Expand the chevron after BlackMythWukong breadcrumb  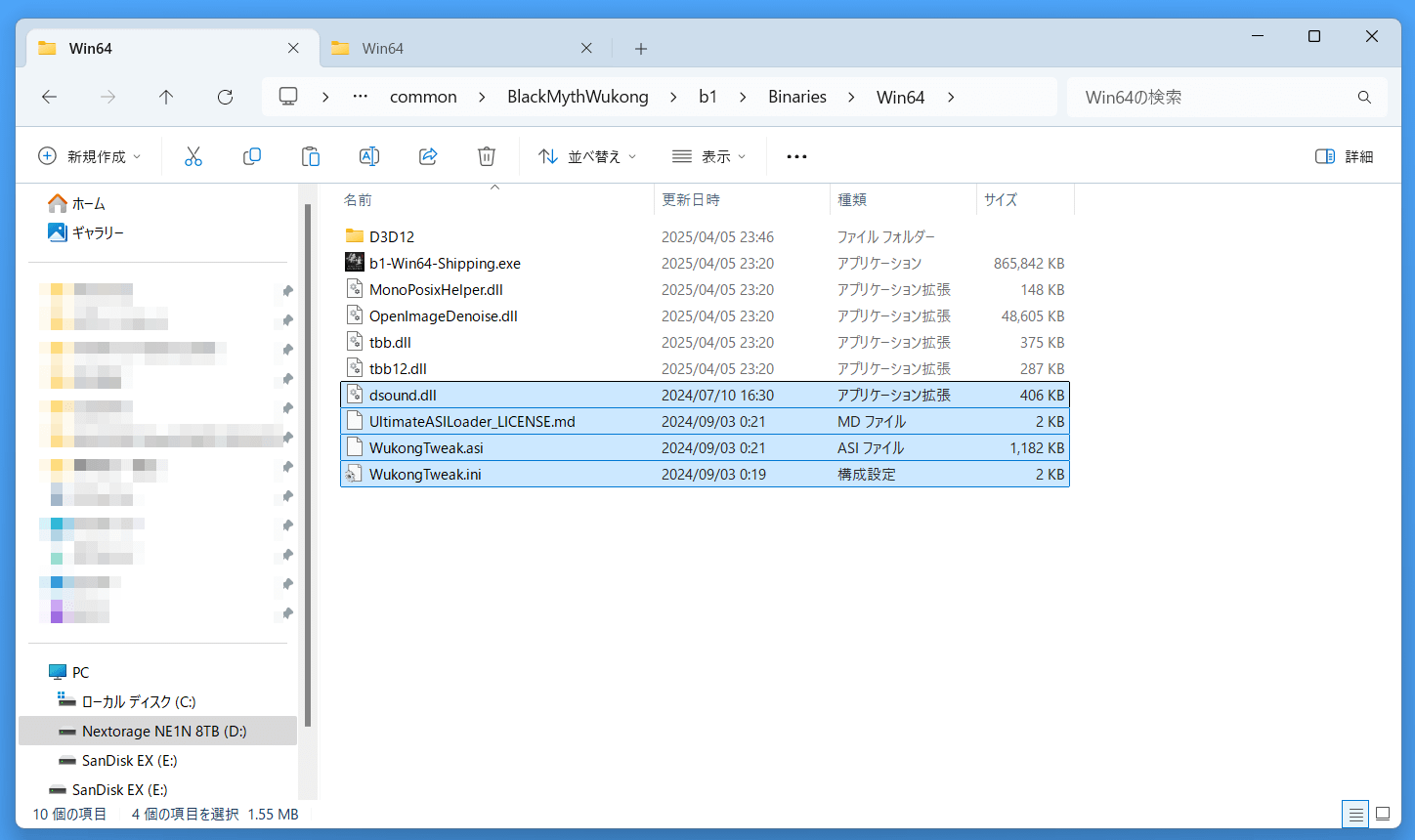tap(673, 97)
